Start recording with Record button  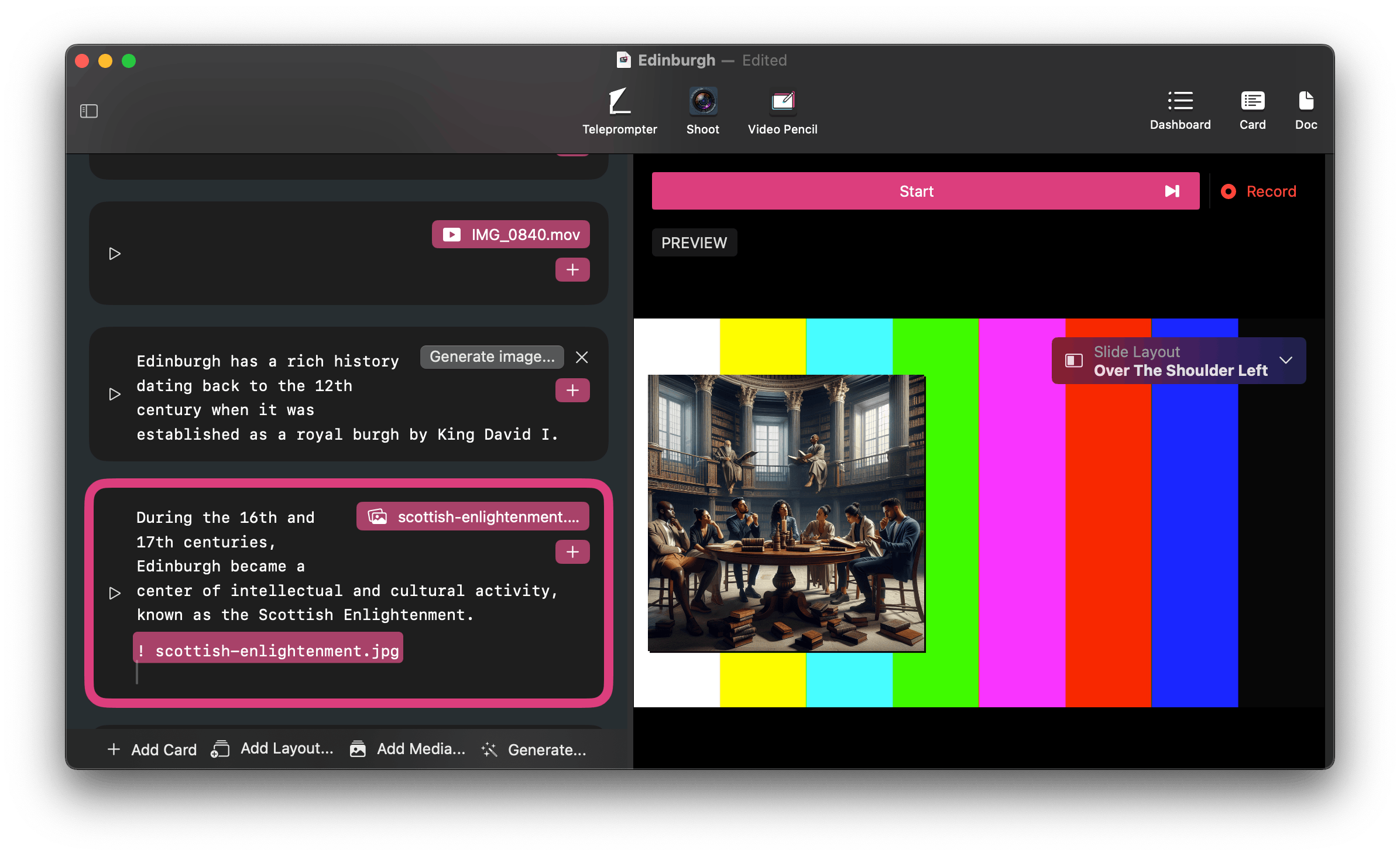pyautogui.click(x=1259, y=191)
